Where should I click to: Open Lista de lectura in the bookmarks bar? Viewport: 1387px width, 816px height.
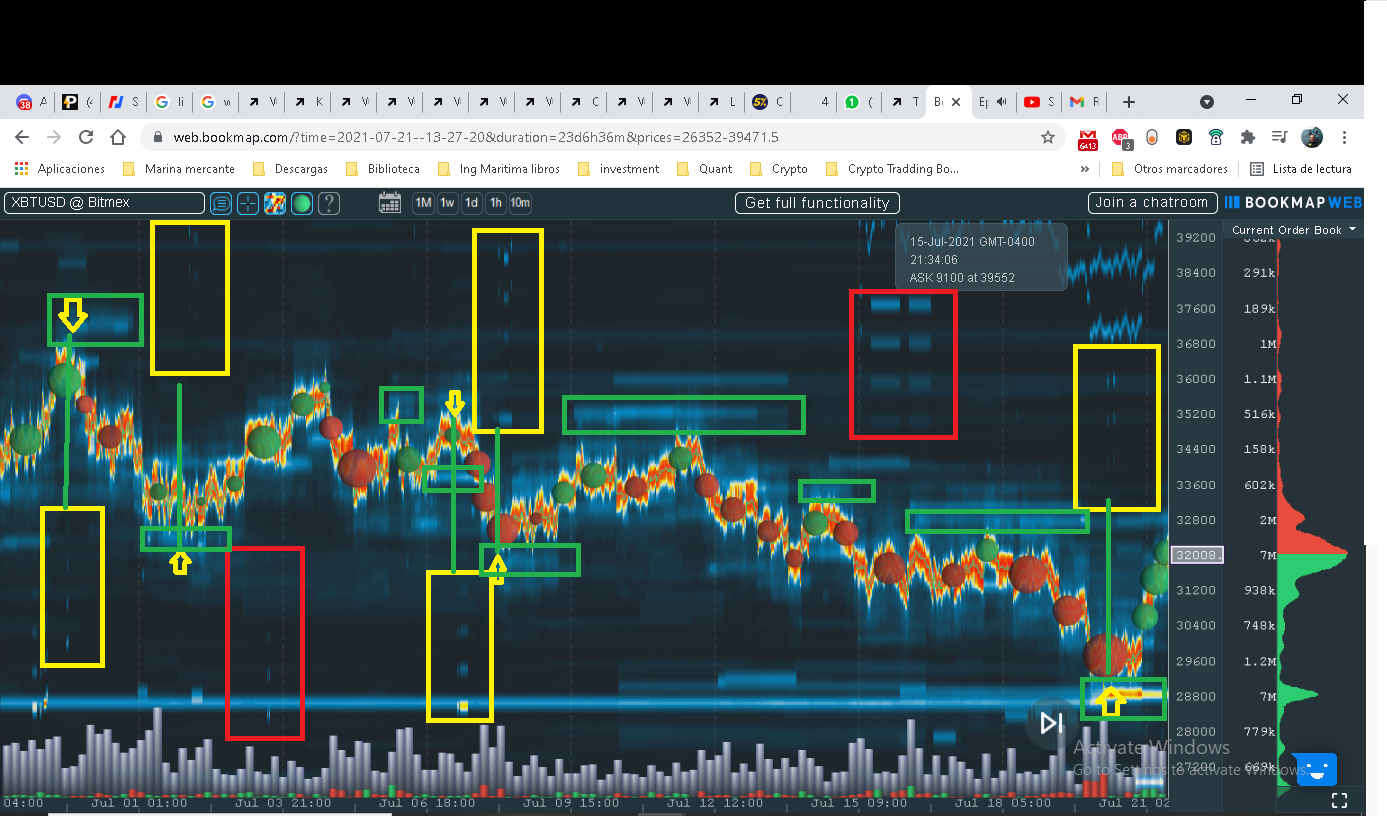1313,168
